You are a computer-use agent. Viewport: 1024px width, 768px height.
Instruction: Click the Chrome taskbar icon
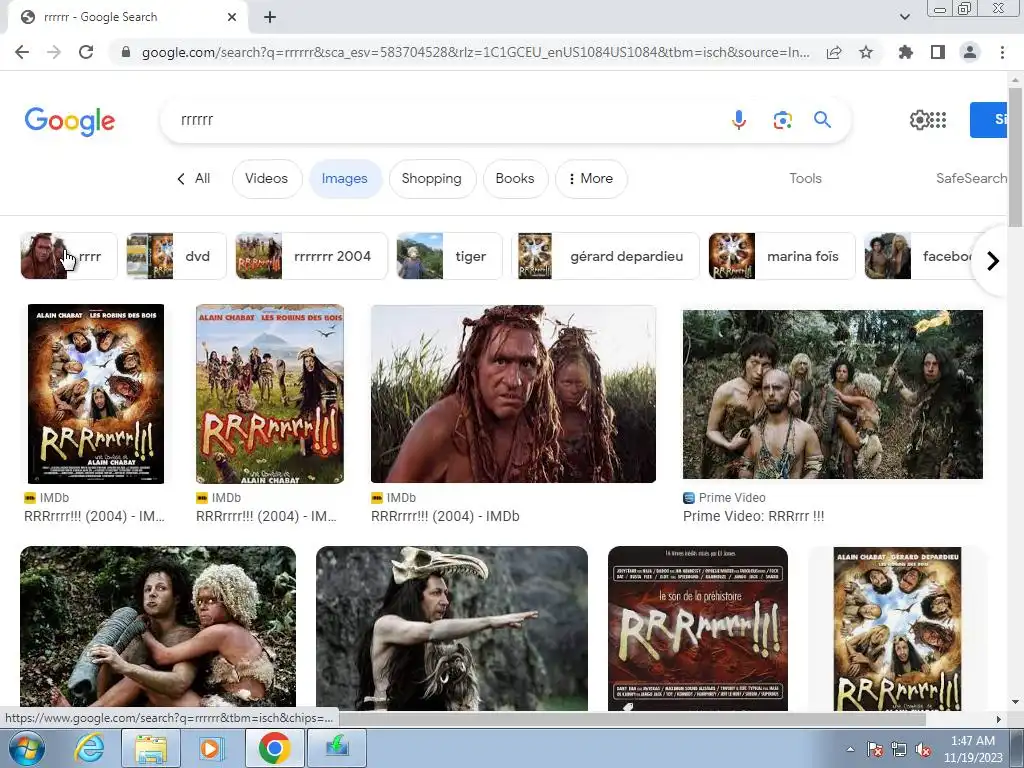274,748
